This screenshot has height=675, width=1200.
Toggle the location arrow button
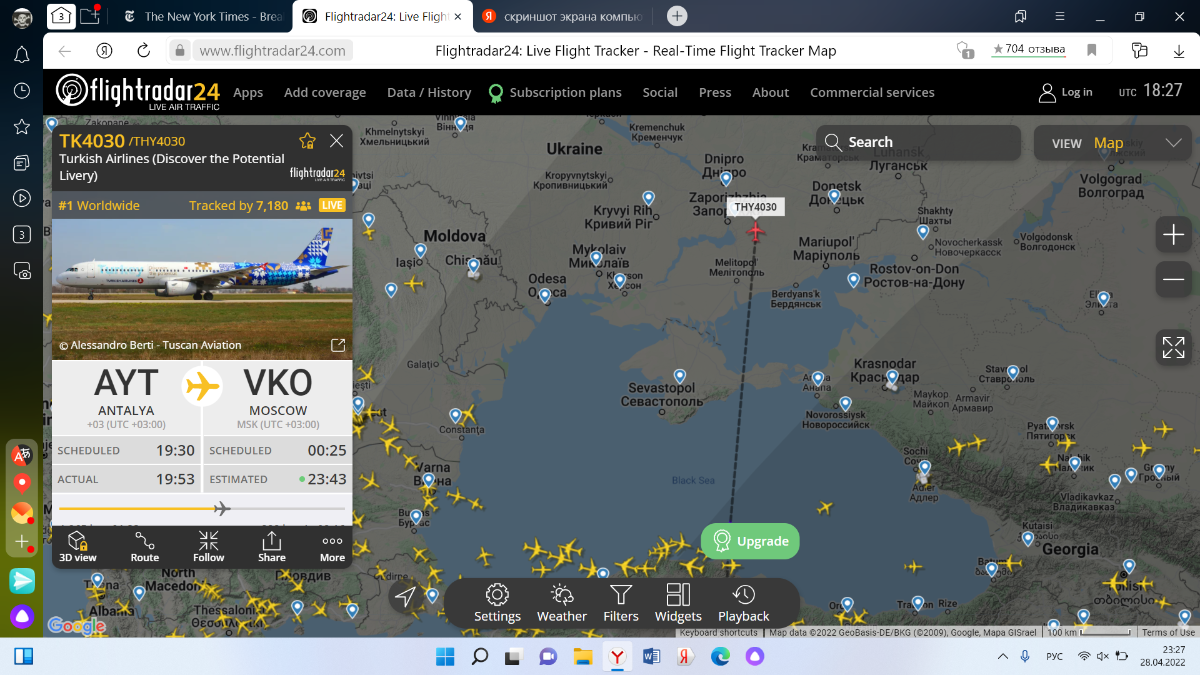coord(405,597)
